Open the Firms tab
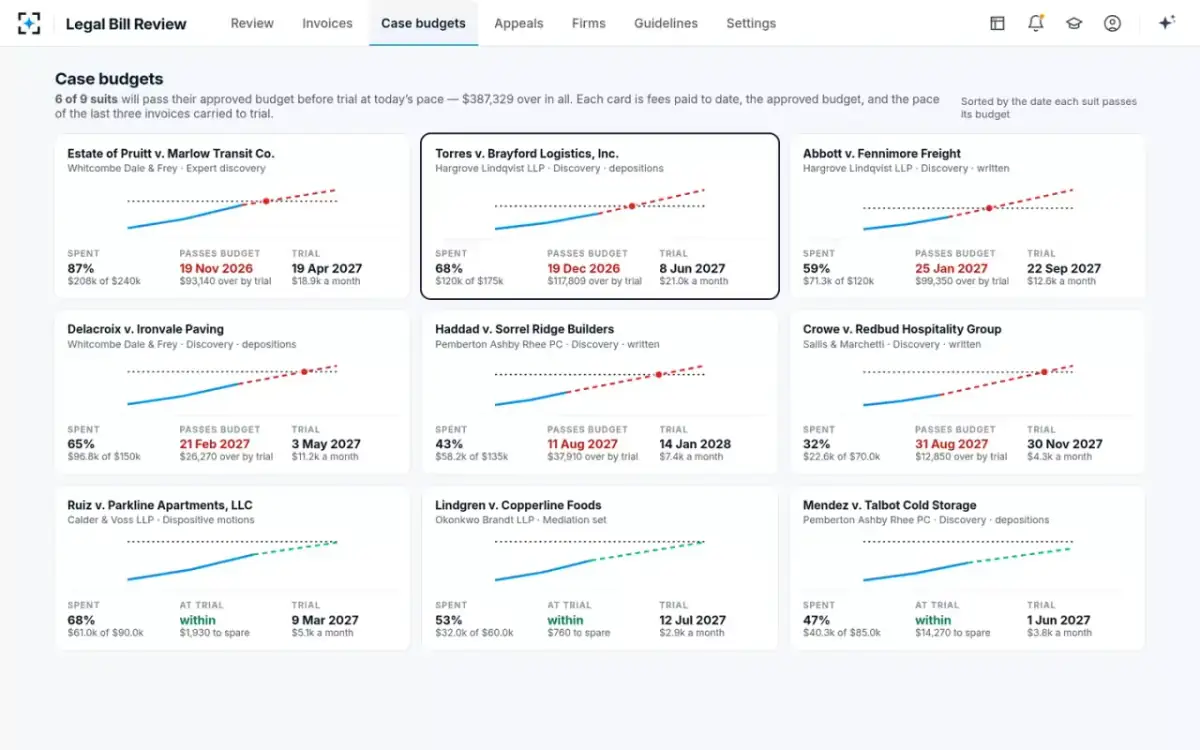1200x750 pixels. pos(589,23)
